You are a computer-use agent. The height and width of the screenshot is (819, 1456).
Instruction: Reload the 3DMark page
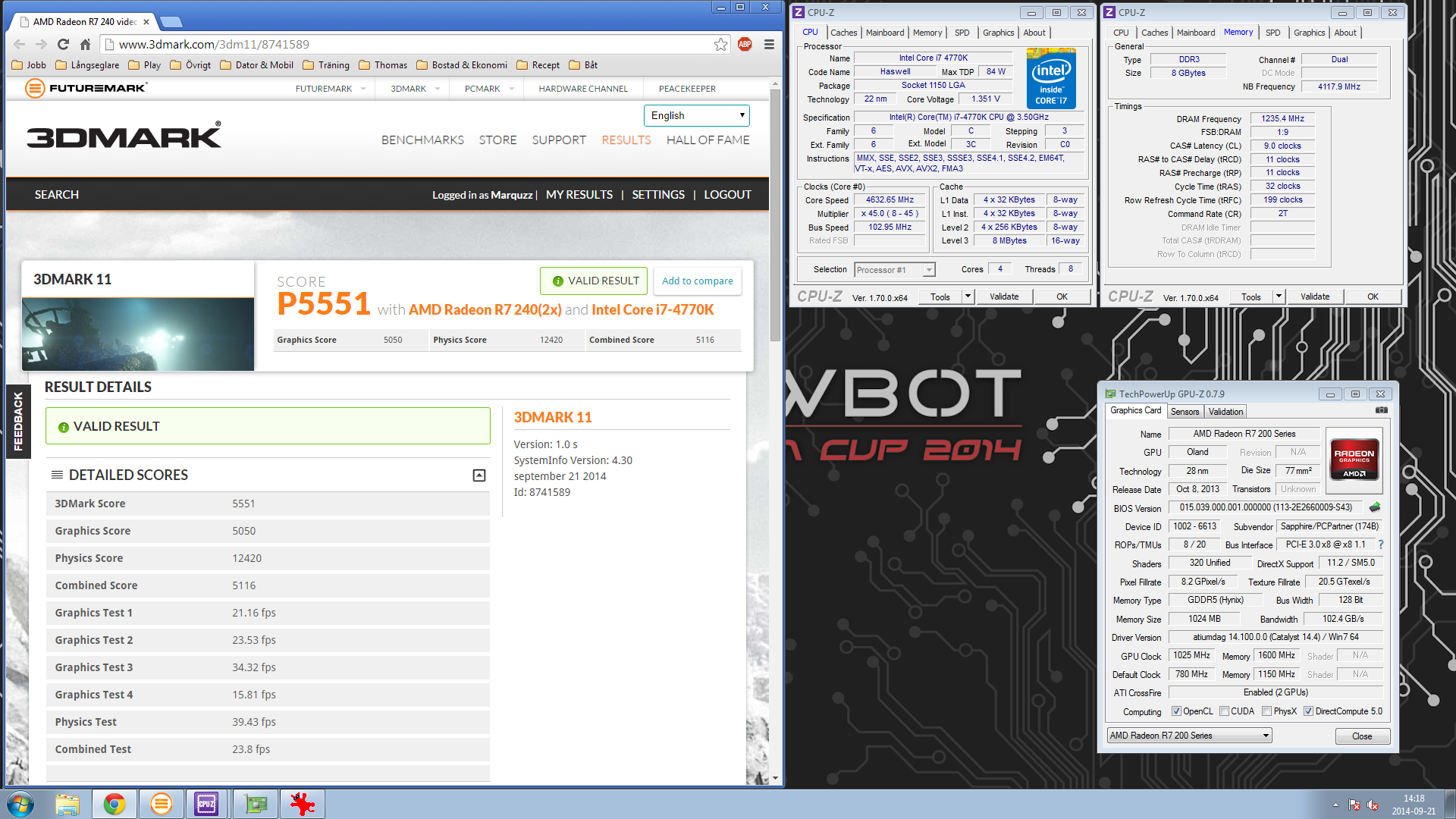(x=63, y=45)
